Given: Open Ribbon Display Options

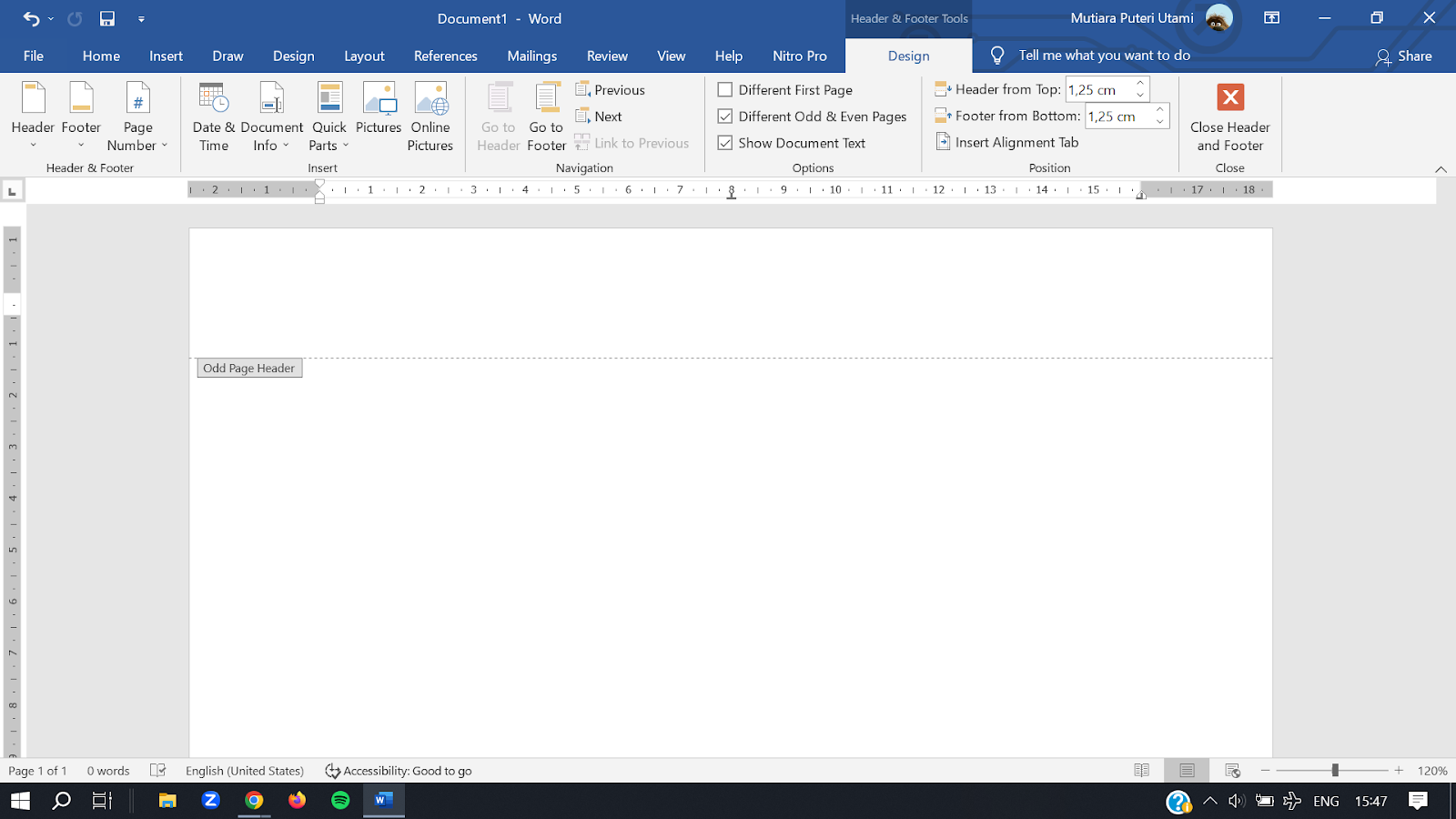Looking at the screenshot, I should 1272,18.
